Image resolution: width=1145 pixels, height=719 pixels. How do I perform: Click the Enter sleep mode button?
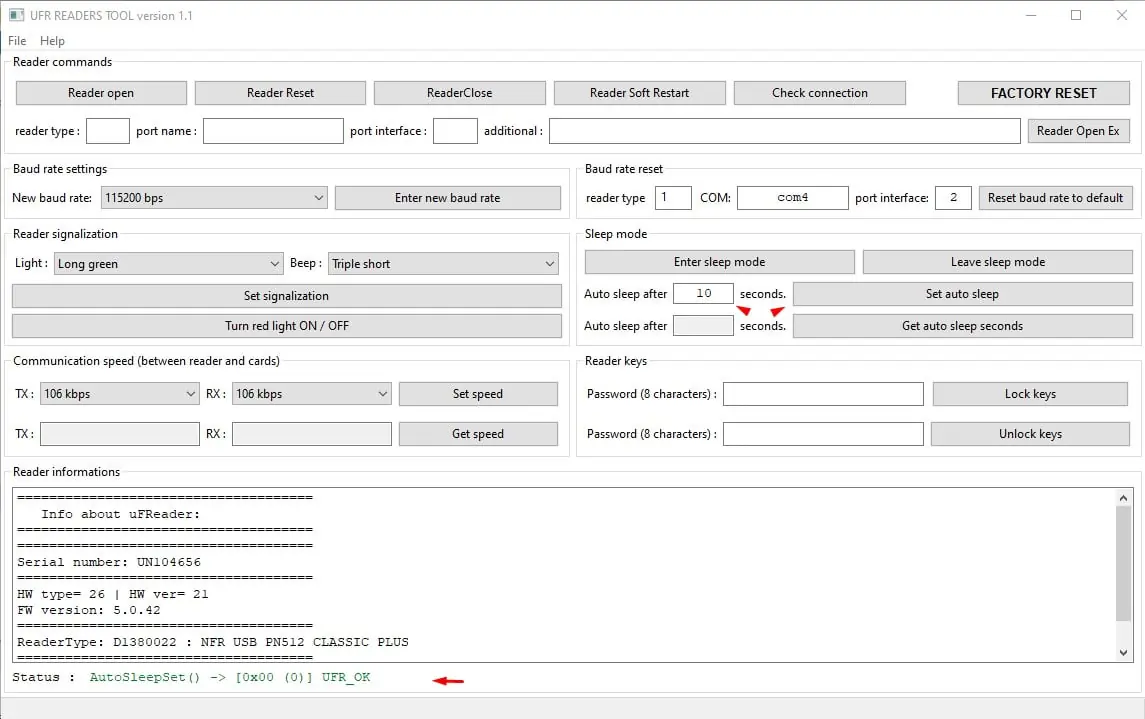719,262
